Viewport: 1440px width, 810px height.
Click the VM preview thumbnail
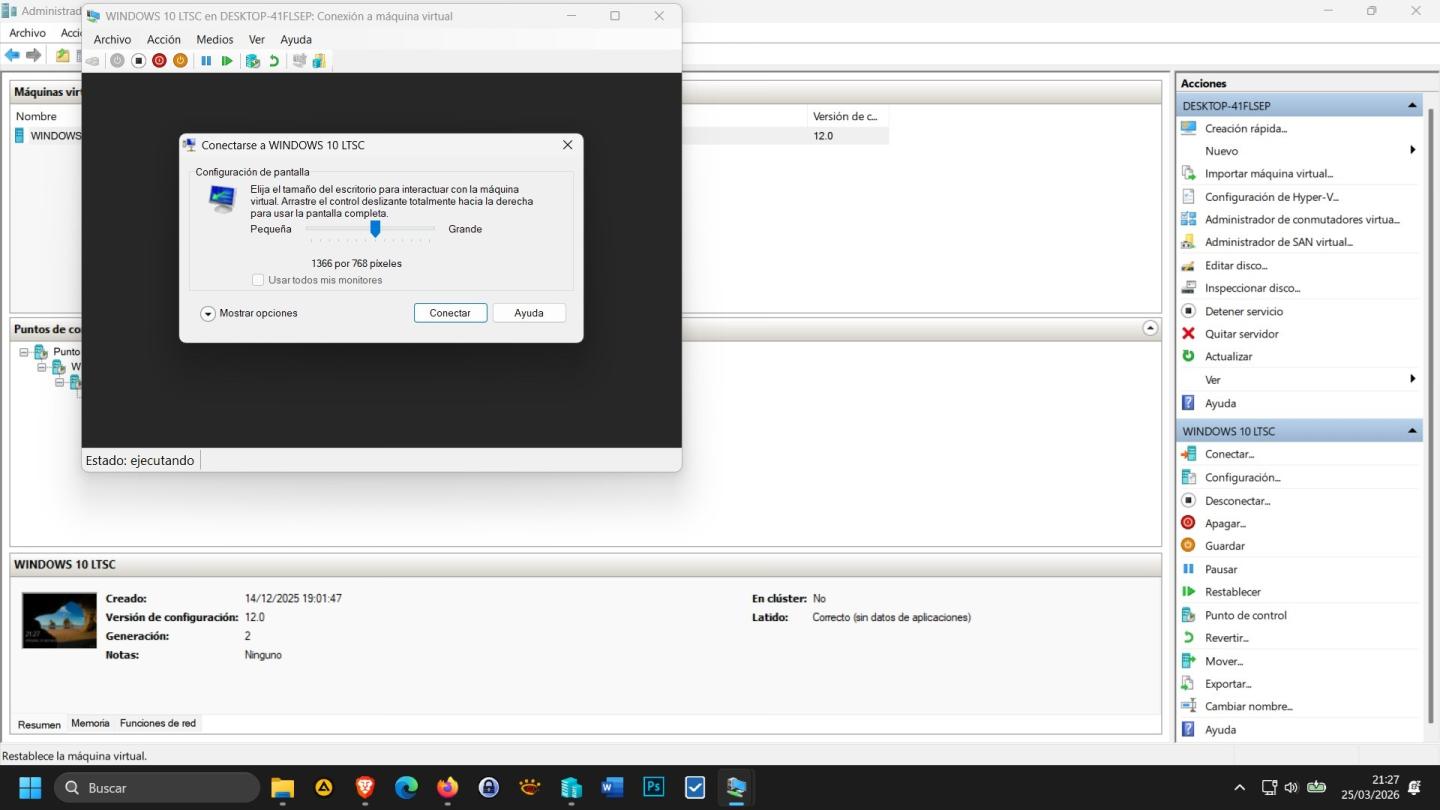(60, 620)
